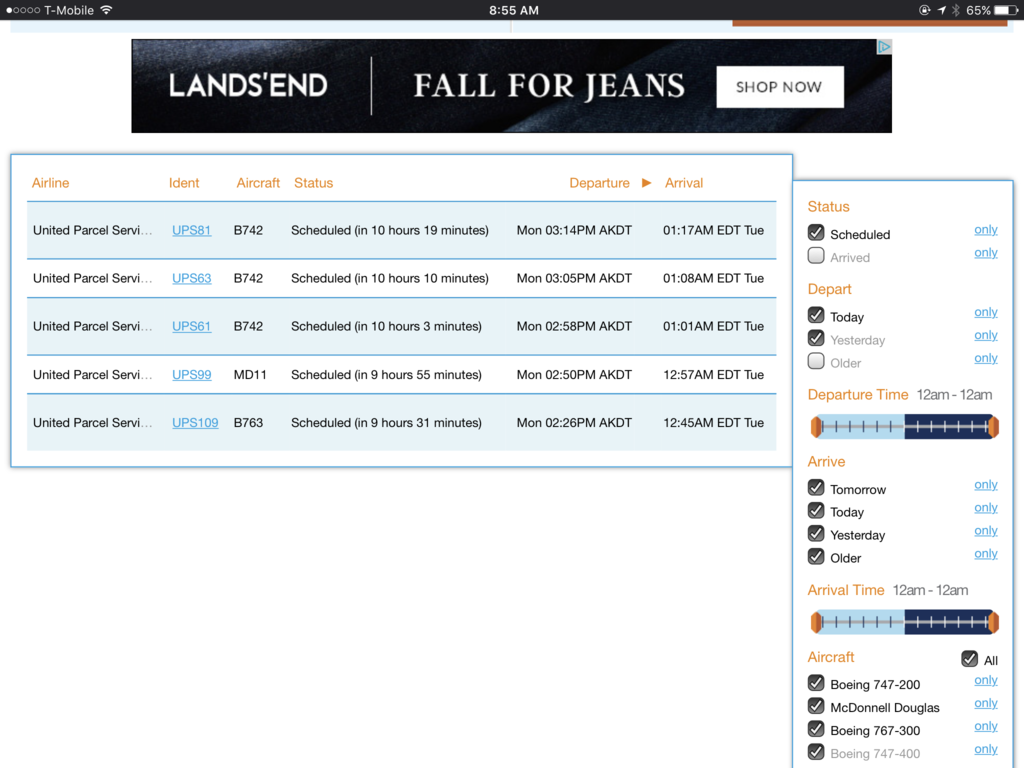The image size is (1024, 768).
Task: Sort the table by Ident column header
Action: click(184, 183)
